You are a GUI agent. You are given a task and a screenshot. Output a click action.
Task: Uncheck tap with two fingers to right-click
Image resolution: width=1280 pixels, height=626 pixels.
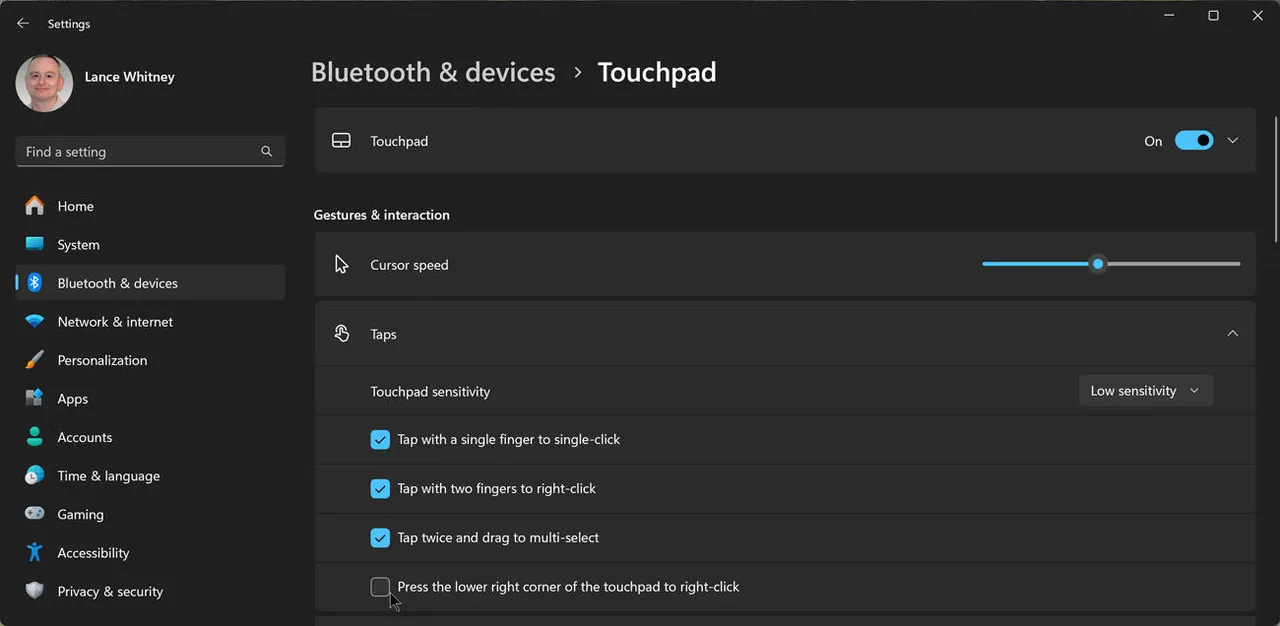coord(380,488)
